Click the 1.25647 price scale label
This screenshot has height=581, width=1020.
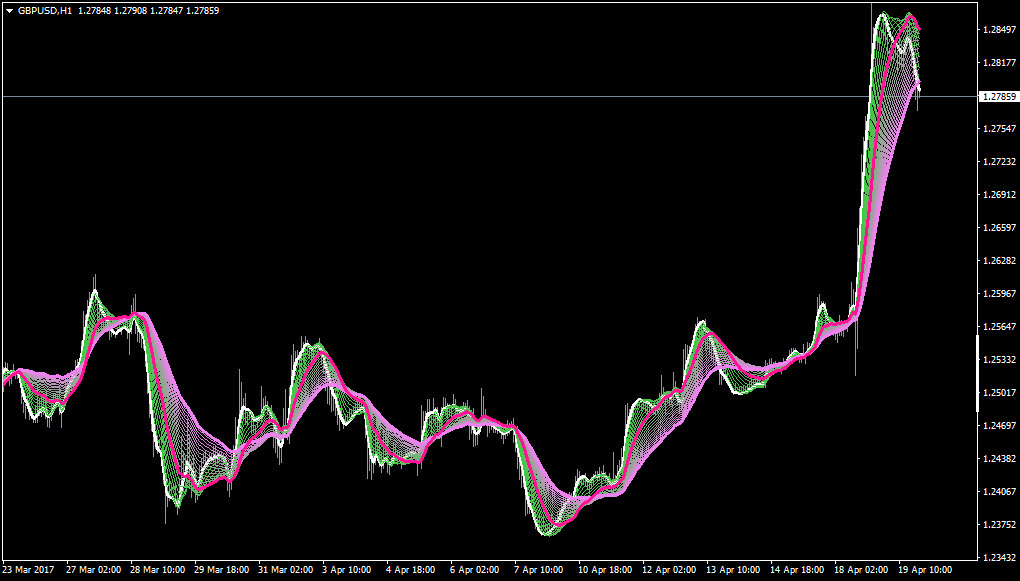point(999,327)
